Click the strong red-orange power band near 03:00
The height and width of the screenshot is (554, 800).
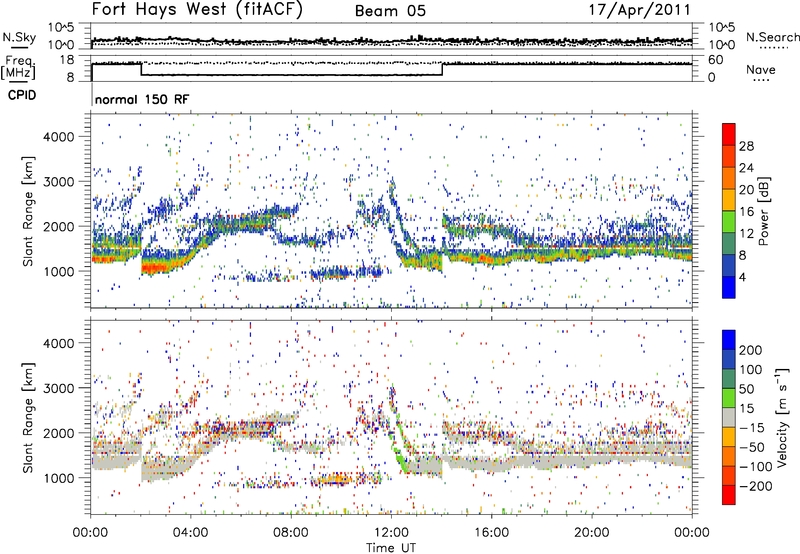tap(157, 266)
